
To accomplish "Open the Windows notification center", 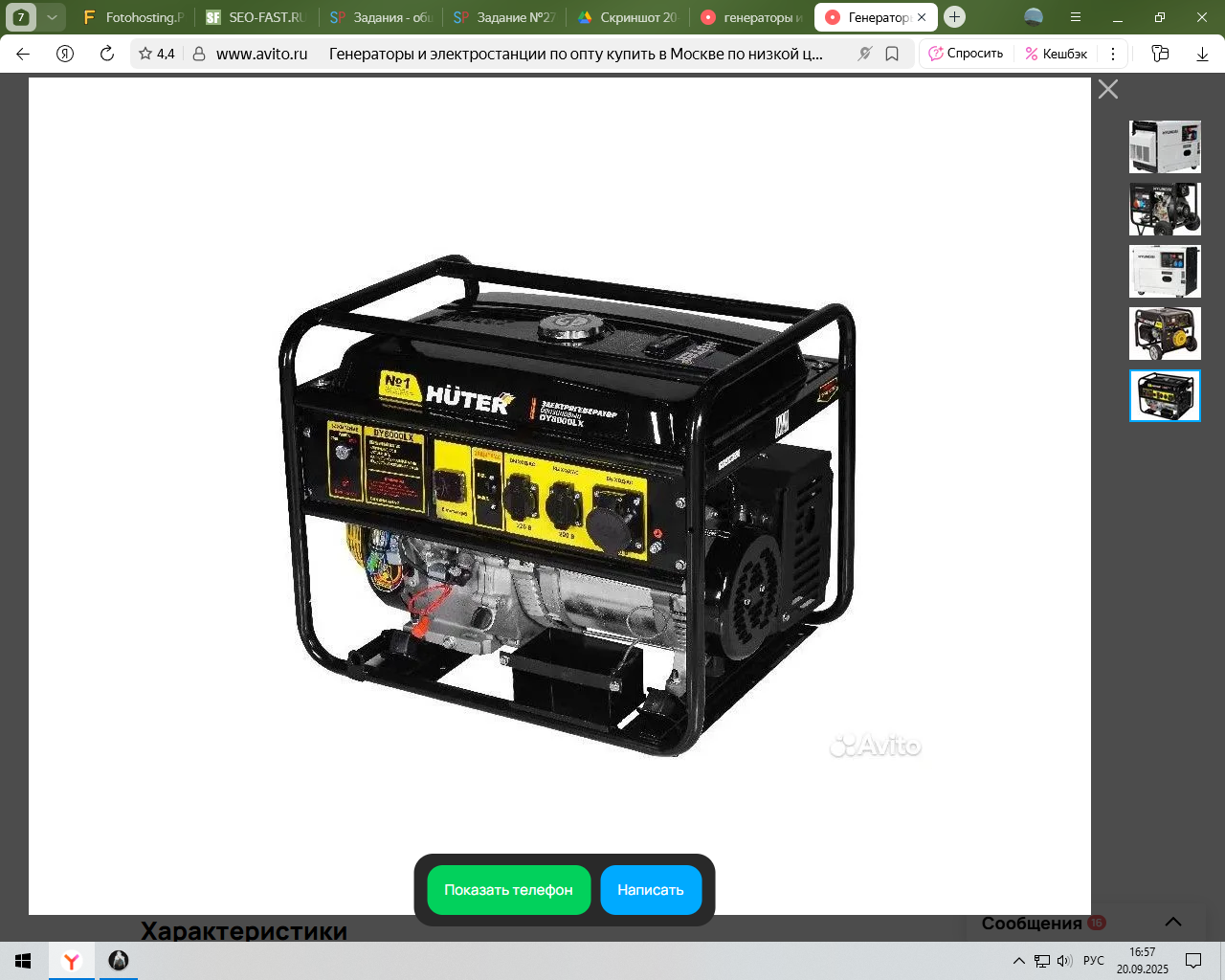I will tap(1193, 961).
